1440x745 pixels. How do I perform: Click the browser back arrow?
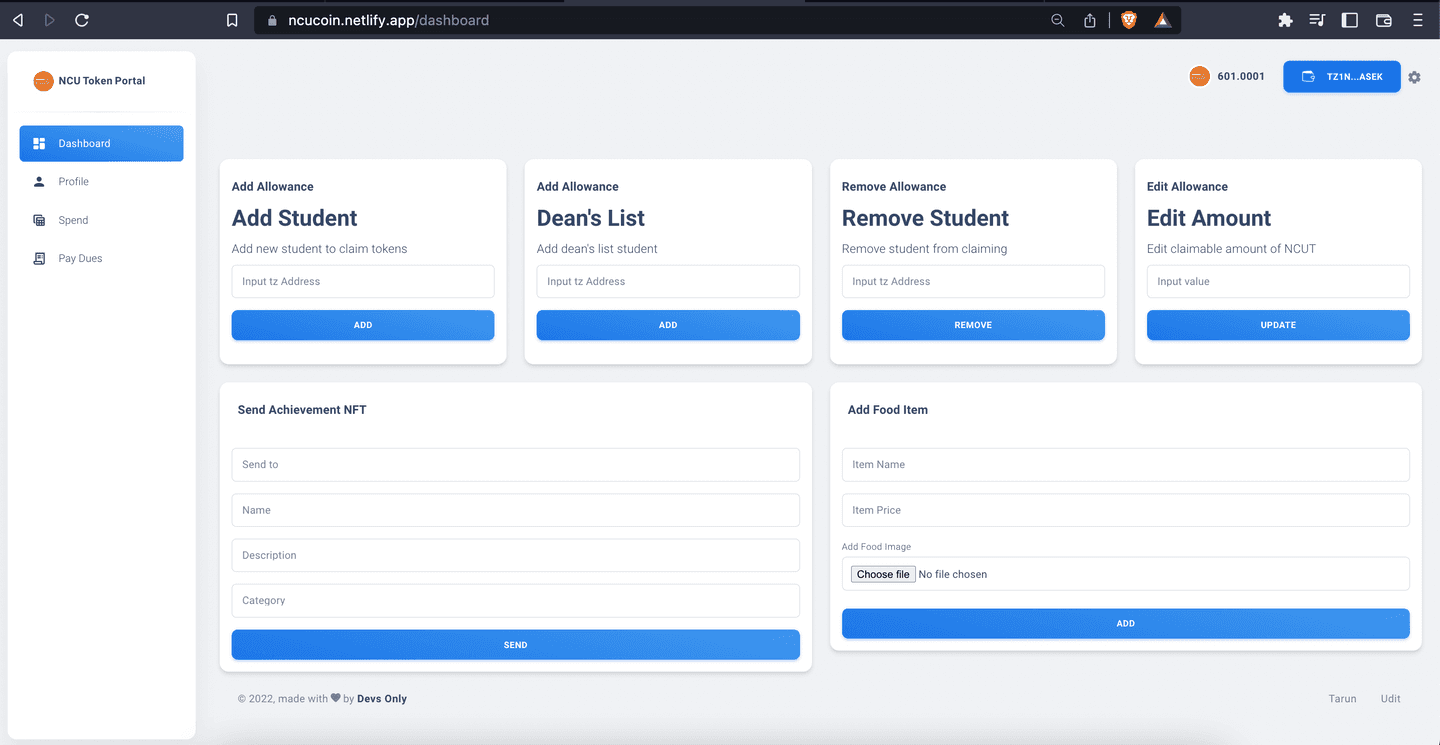[x=18, y=20]
